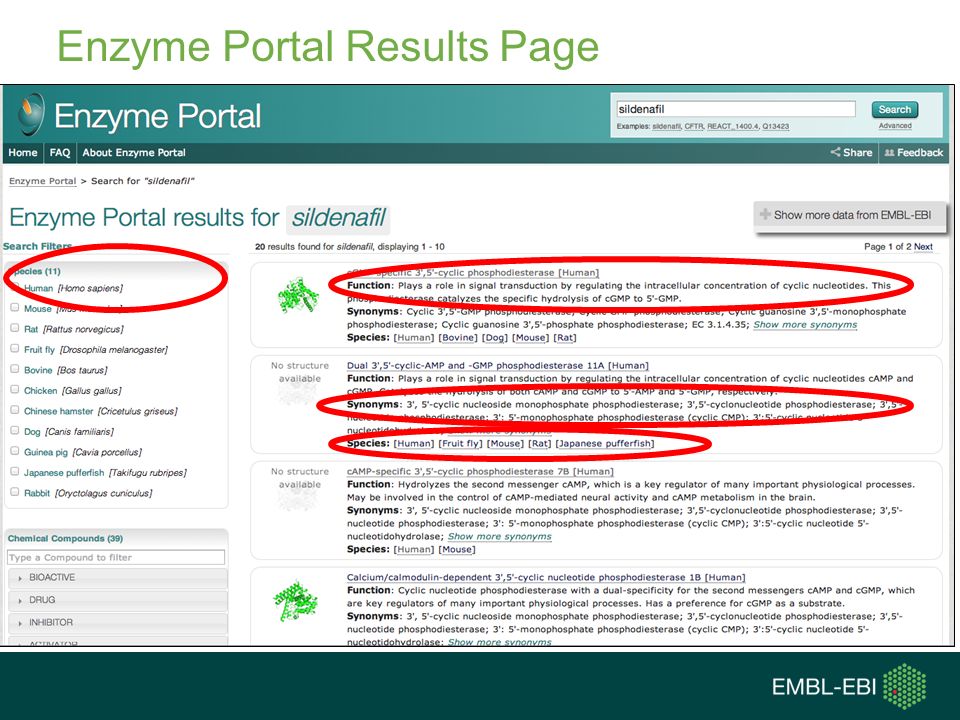Select the Rabbit Oryctolagus cuniculus checkbox

[x=15, y=492]
